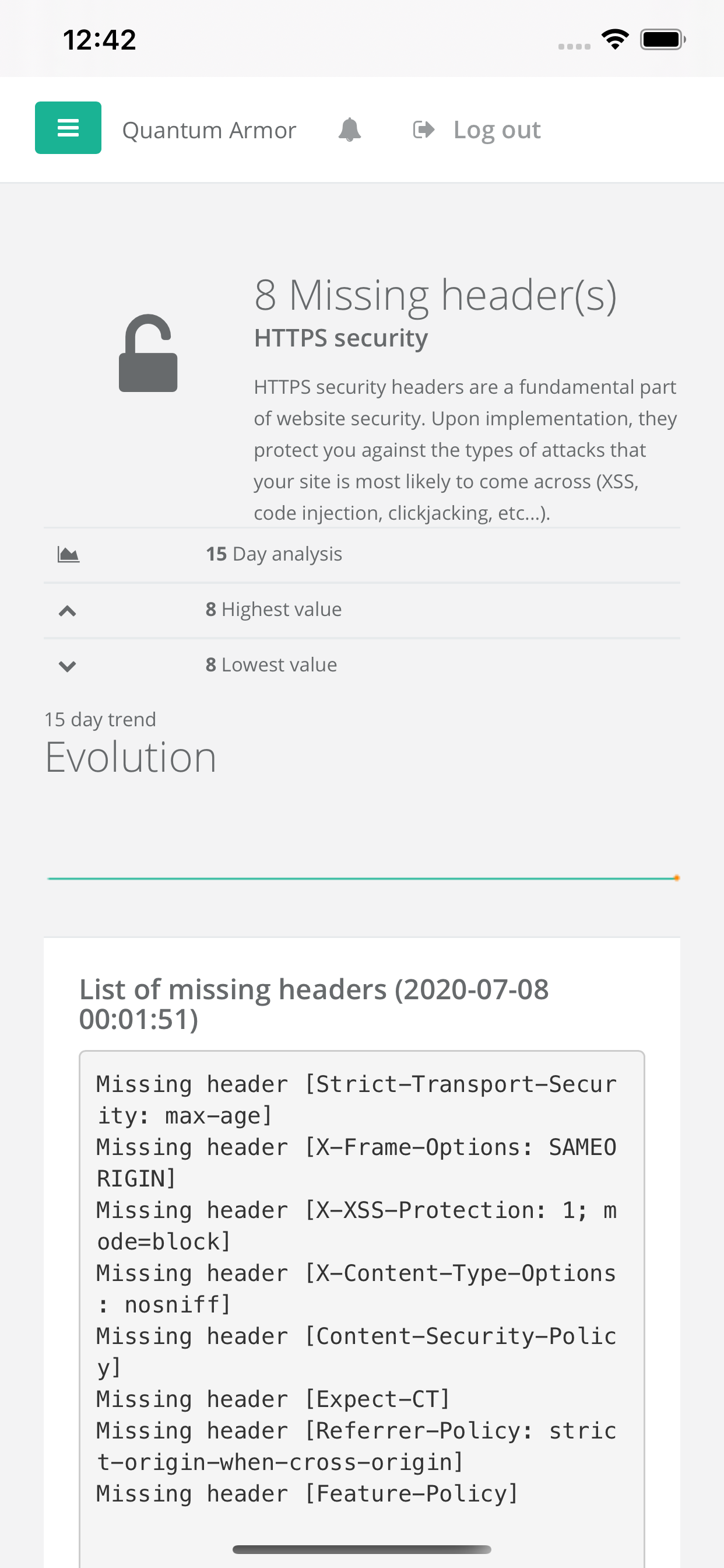Click the log out arrow icon

coord(423,128)
